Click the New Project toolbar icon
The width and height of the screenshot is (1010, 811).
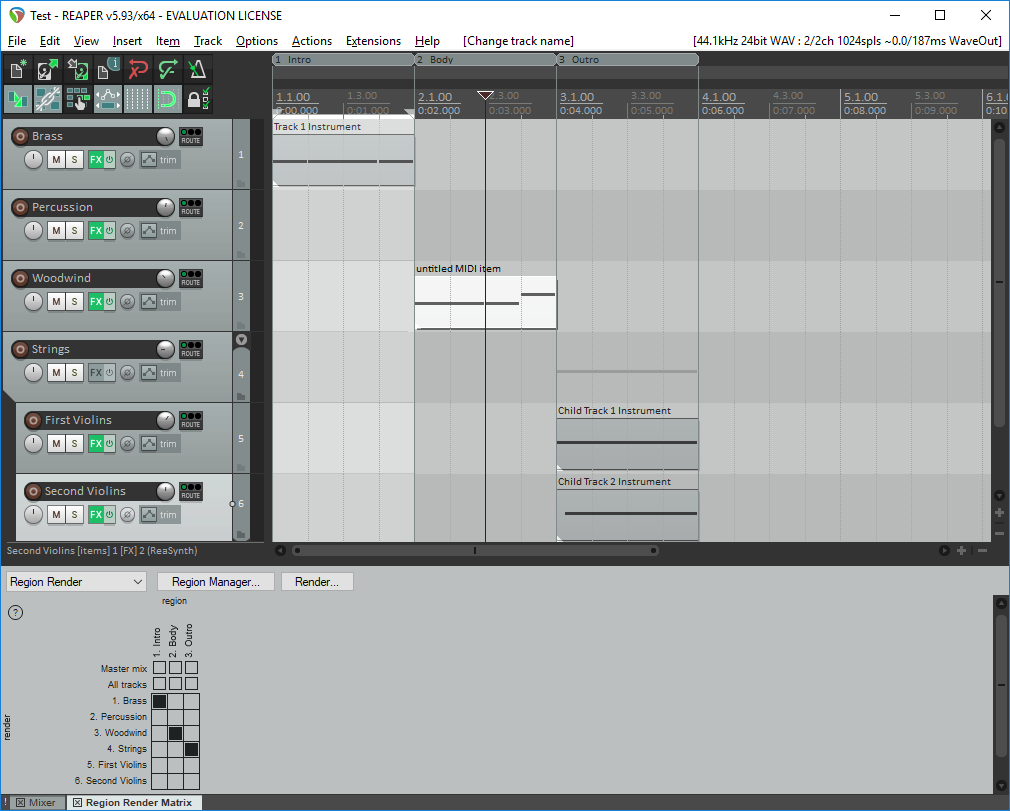click(18, 70)
